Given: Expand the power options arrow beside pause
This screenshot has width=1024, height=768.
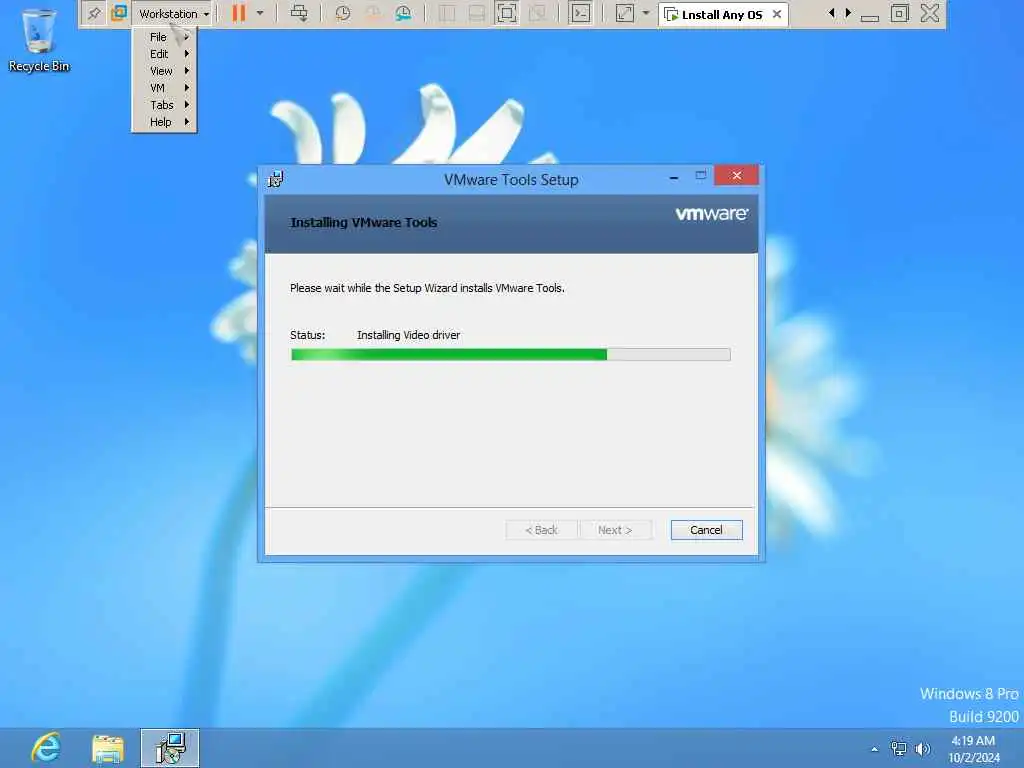Looking at the screenshot, I should pyautogui.click(x=260, y=13).
